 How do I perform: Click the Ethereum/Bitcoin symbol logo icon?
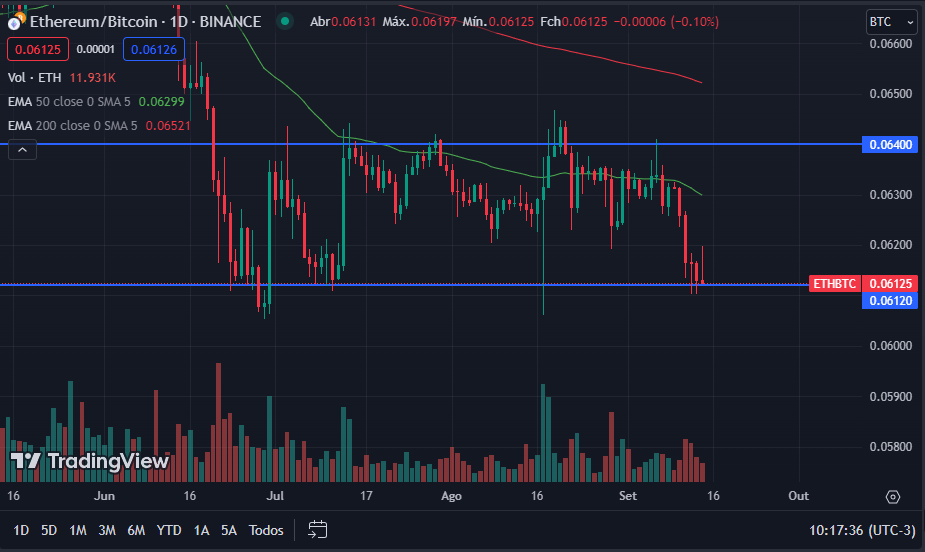pos(15,22)
